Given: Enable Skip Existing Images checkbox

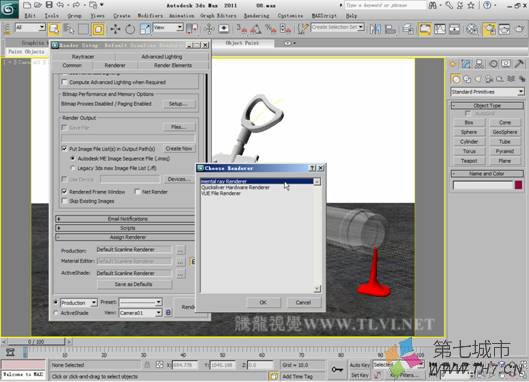Looking at the screenshot, I should pos(64,201).
